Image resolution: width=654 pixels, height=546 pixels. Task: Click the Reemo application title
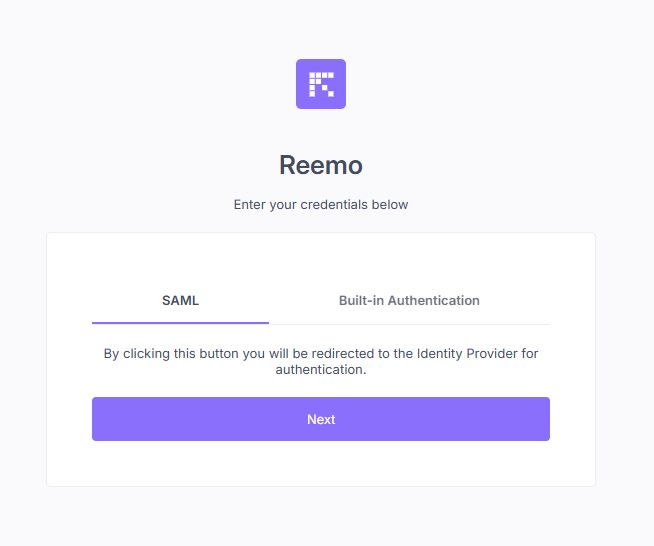(321, 165)
